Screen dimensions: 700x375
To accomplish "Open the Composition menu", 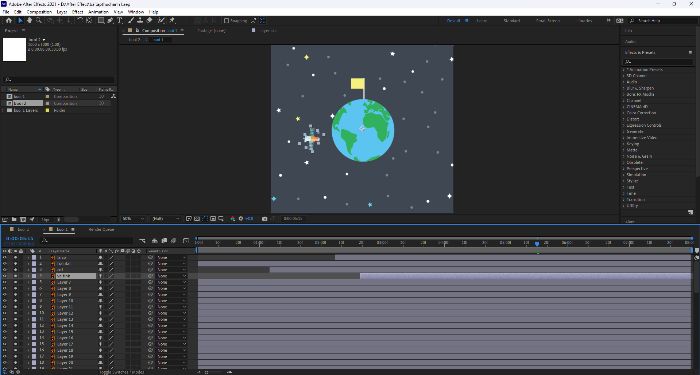I will click(39, 12).
